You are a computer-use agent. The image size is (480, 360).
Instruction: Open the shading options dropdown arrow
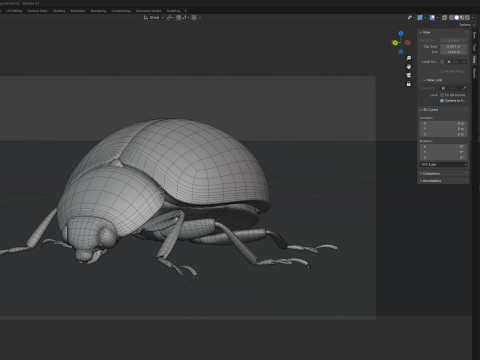tap(473, 18)
